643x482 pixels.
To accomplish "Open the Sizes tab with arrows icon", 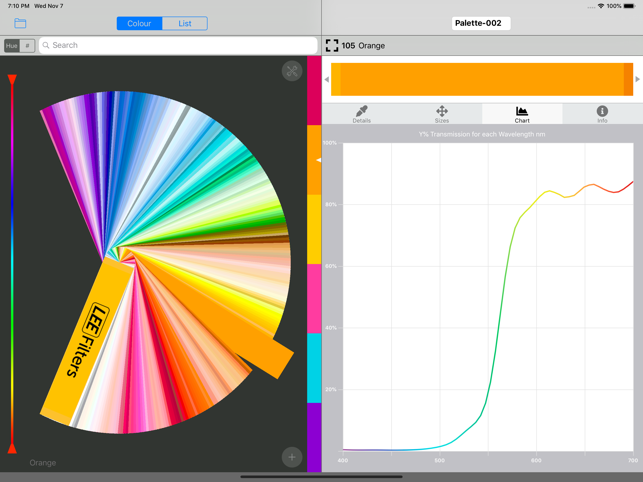I will coord(441,114).
